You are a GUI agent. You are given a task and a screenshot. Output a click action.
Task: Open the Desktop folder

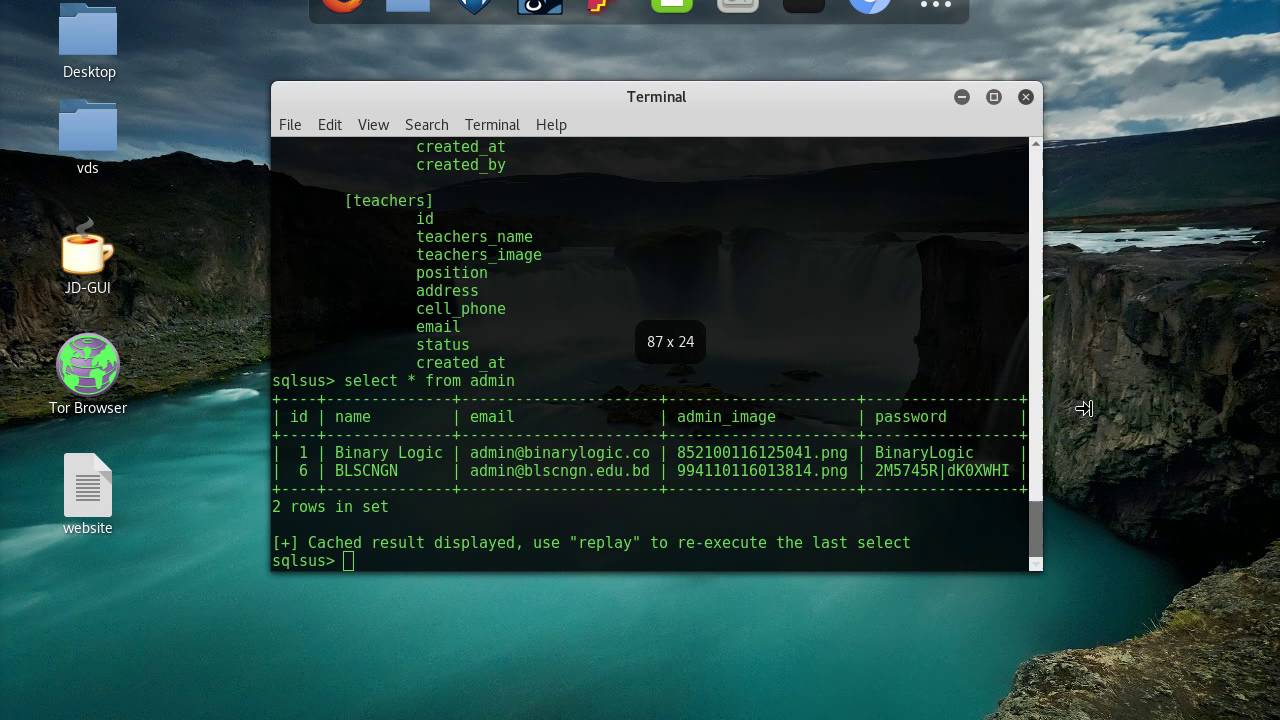tap(88, 40)
